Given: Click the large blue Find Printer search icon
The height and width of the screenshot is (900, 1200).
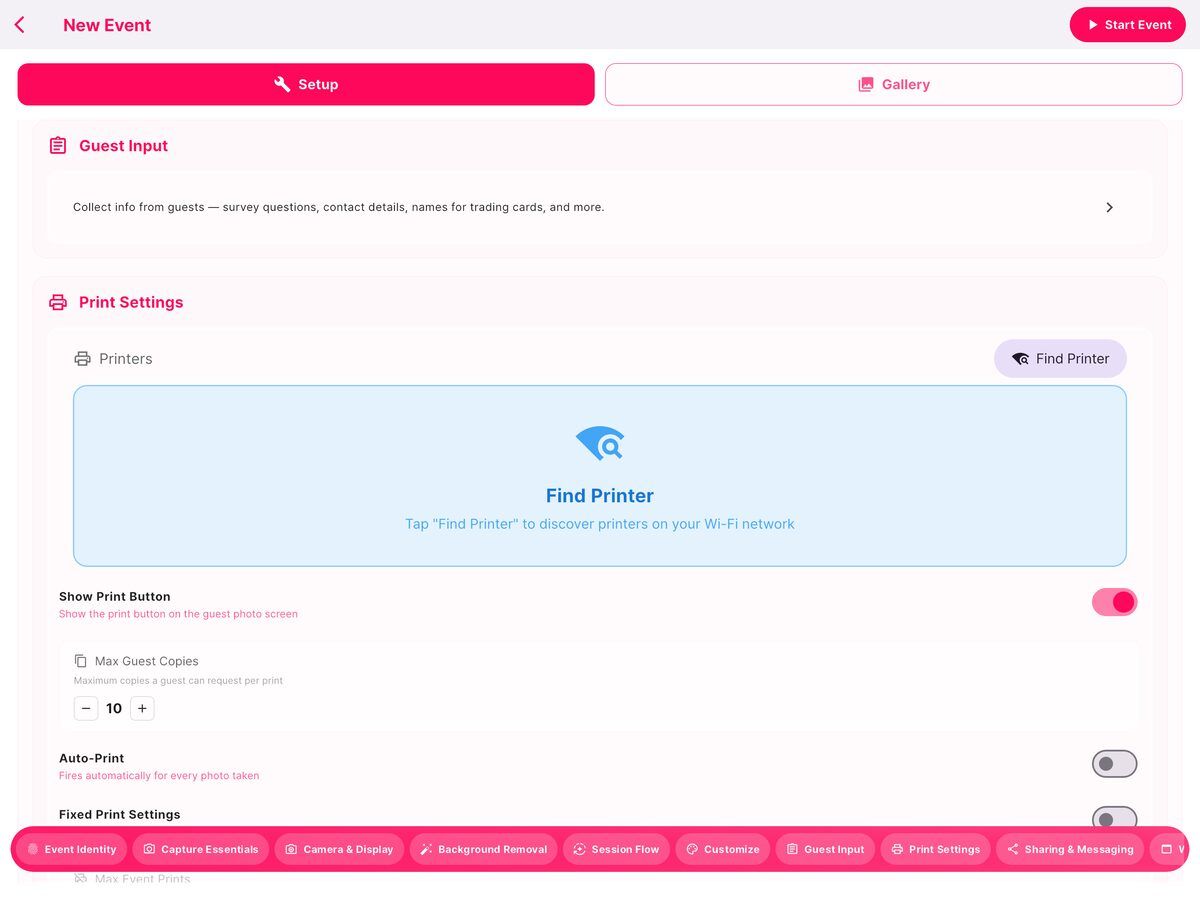Looking at the screenshot, I should click(600, 443).
